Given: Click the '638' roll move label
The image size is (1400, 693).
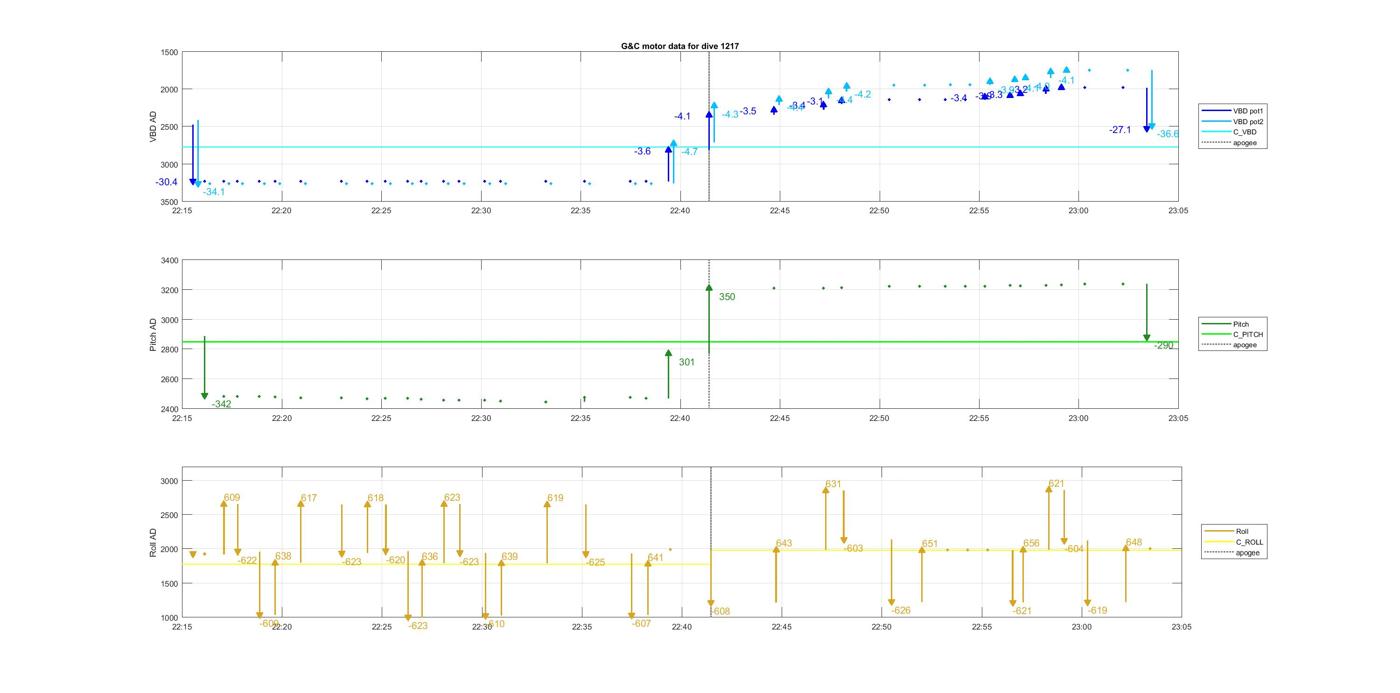Looking at the screenshot, I should click(x=283, y=556).
